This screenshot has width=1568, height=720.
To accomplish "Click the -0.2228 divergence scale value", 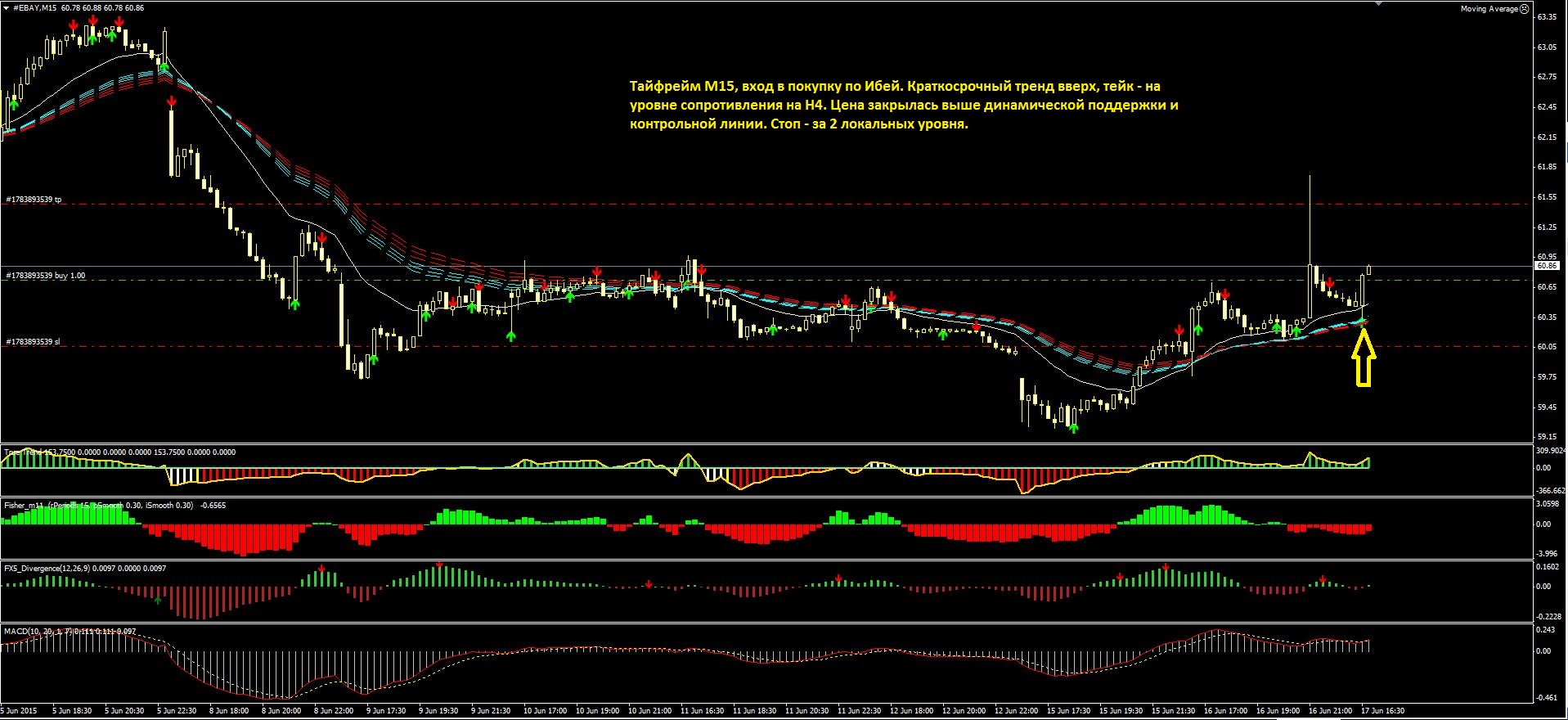I will pos(1549,617).
